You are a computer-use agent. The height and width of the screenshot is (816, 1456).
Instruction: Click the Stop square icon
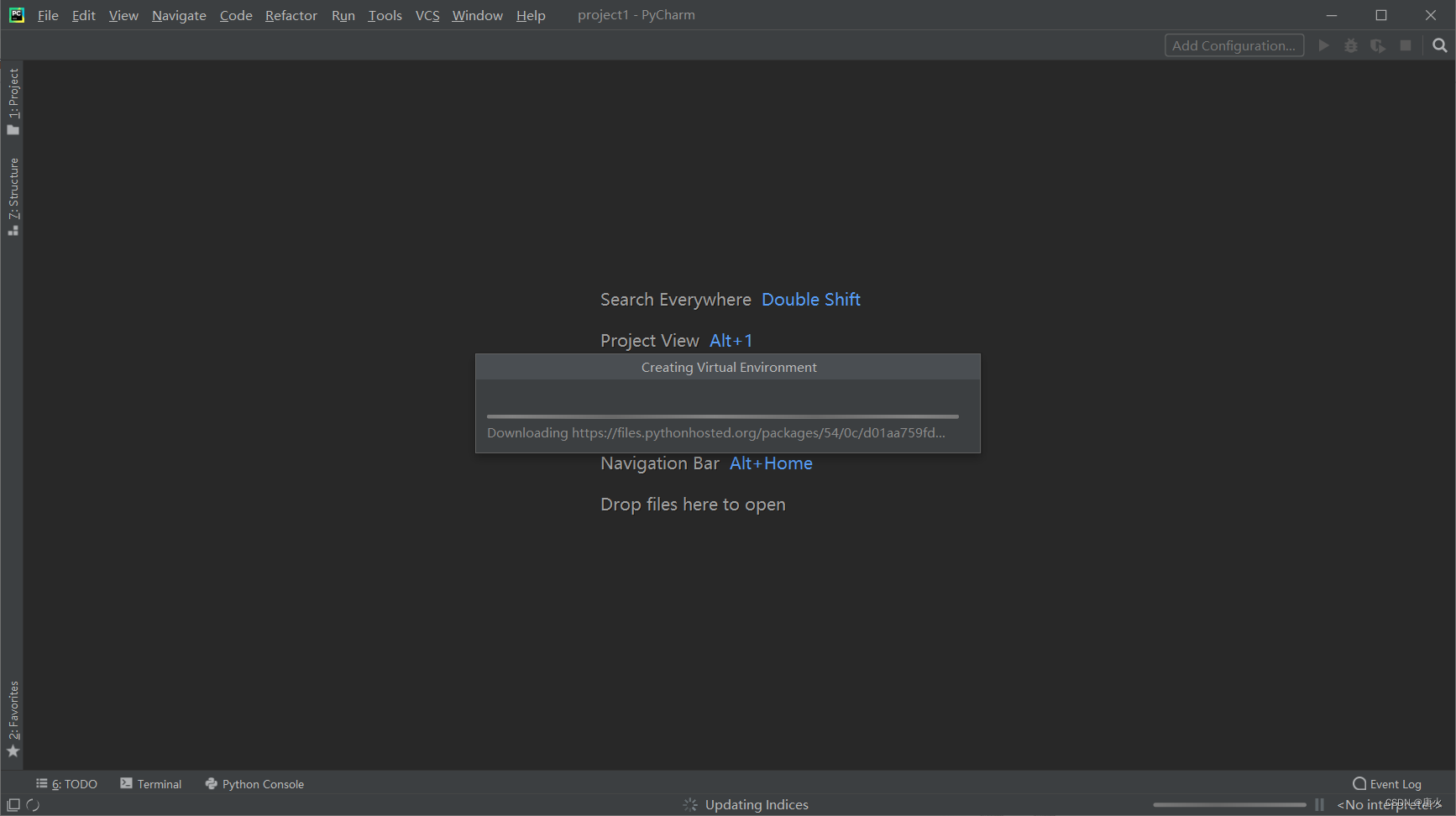[x=1406, y=45]
